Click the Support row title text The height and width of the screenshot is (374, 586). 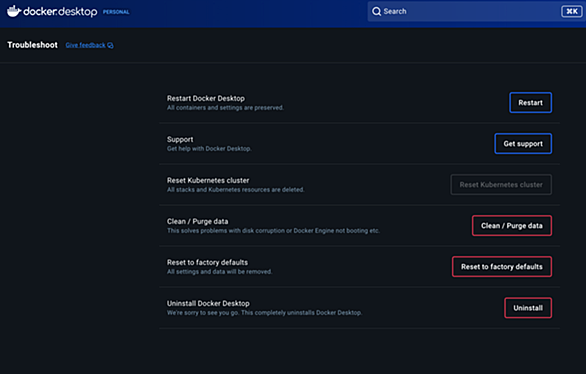pyautogui.click(x=180, y=139)
